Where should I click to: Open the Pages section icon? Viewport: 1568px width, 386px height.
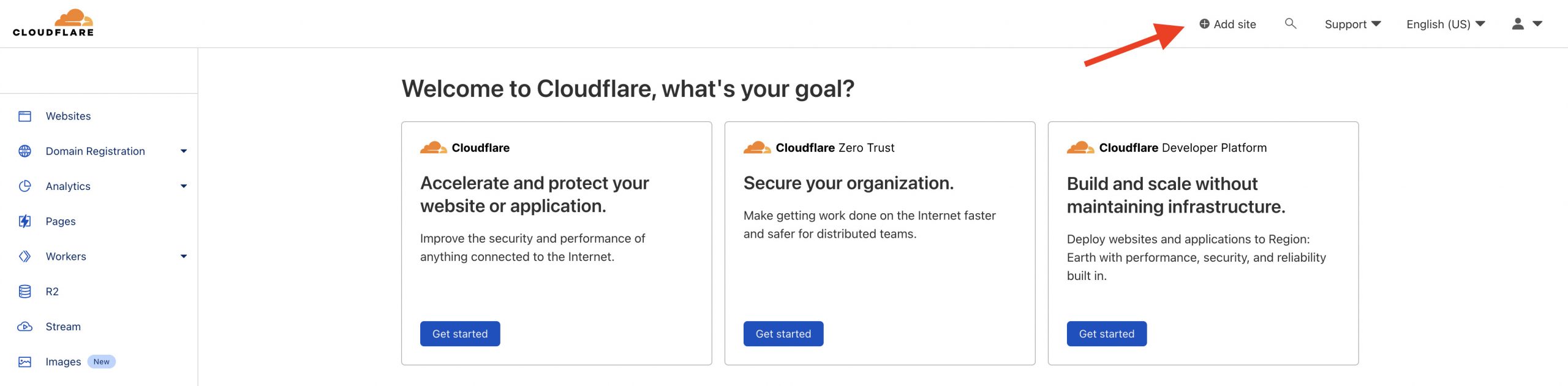coord(26,221)
